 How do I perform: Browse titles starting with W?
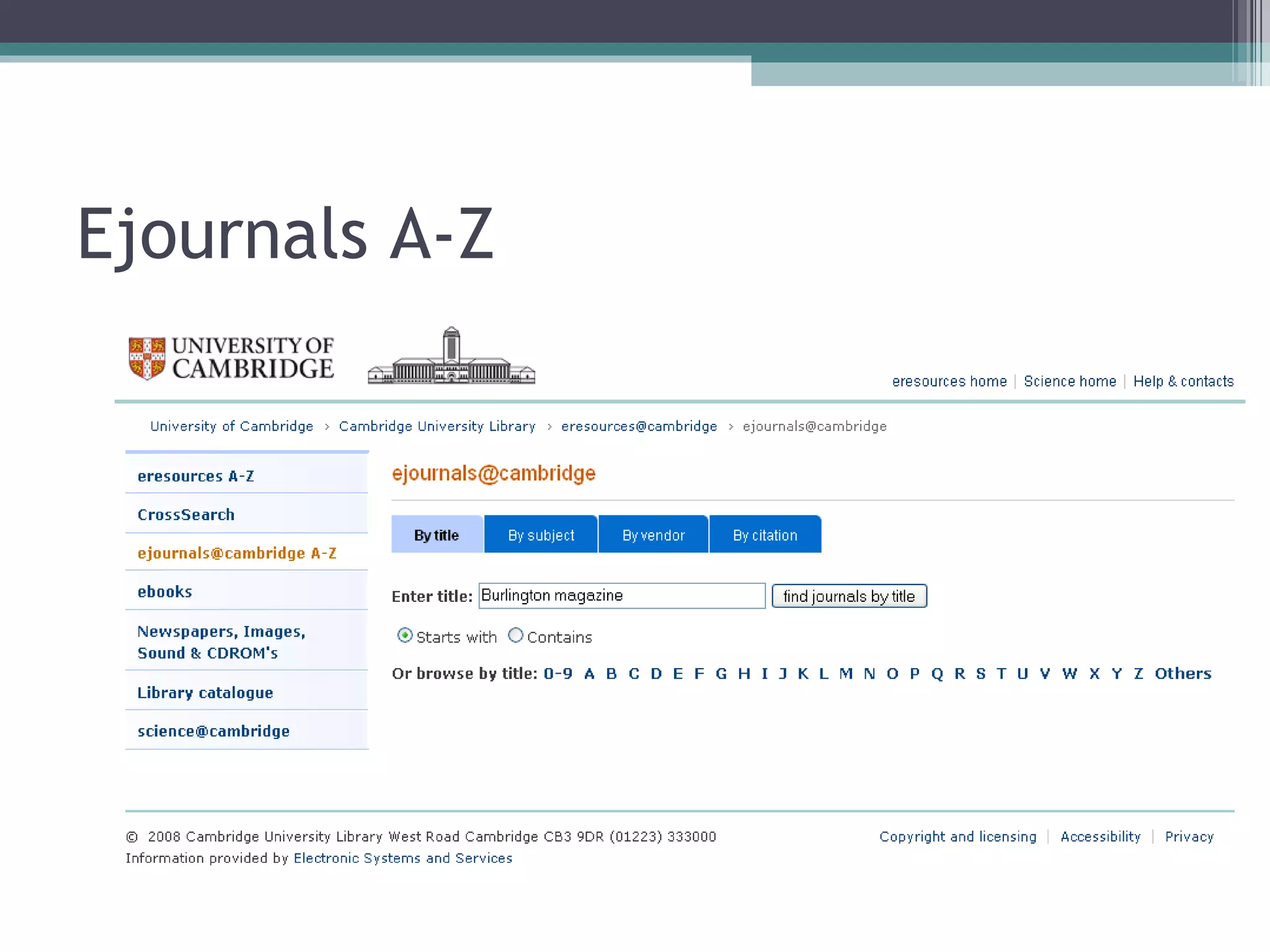click(x=1070, y=674)
